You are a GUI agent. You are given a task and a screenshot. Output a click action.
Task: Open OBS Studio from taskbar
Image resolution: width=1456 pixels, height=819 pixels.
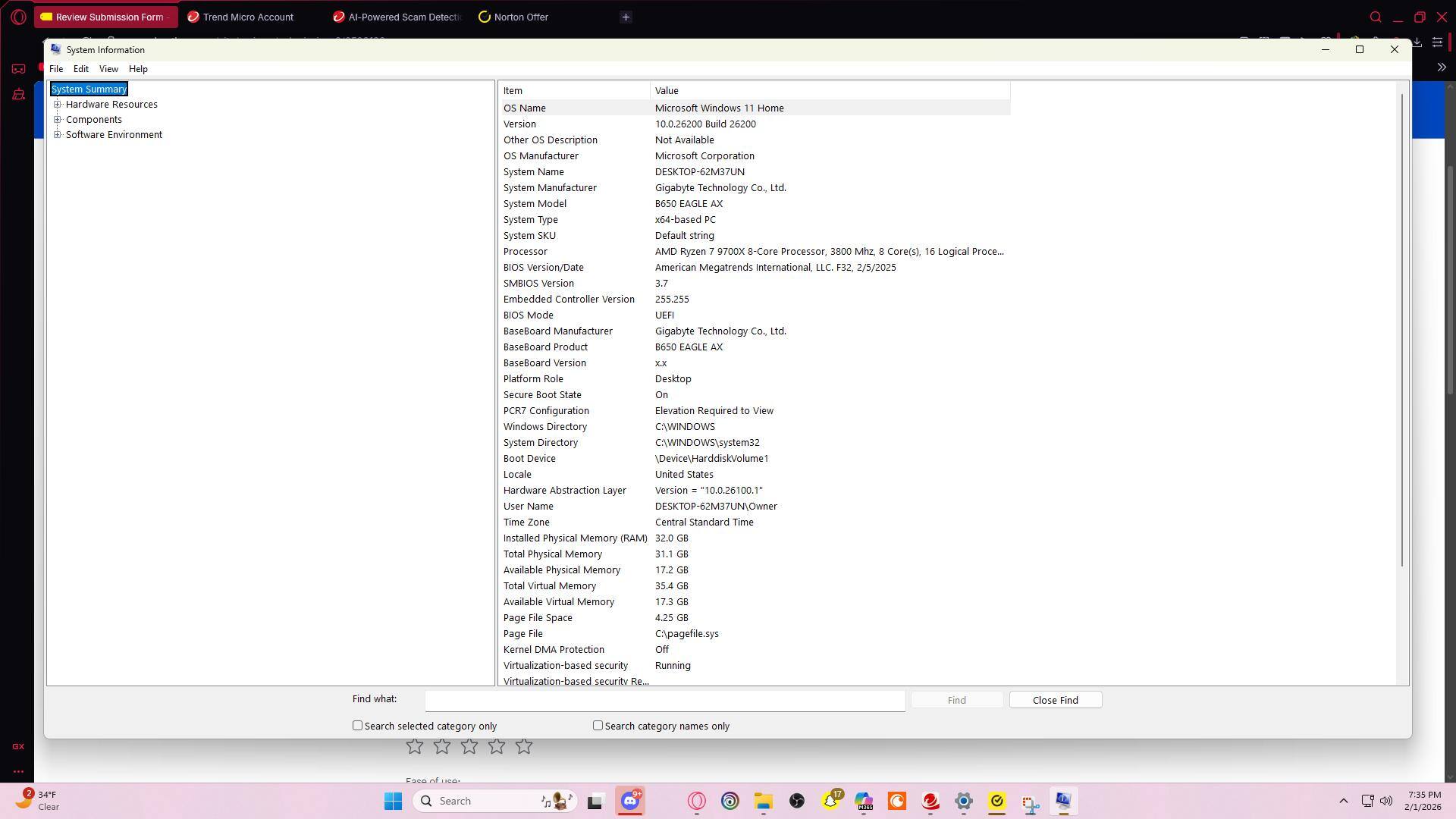click(796, 801)
